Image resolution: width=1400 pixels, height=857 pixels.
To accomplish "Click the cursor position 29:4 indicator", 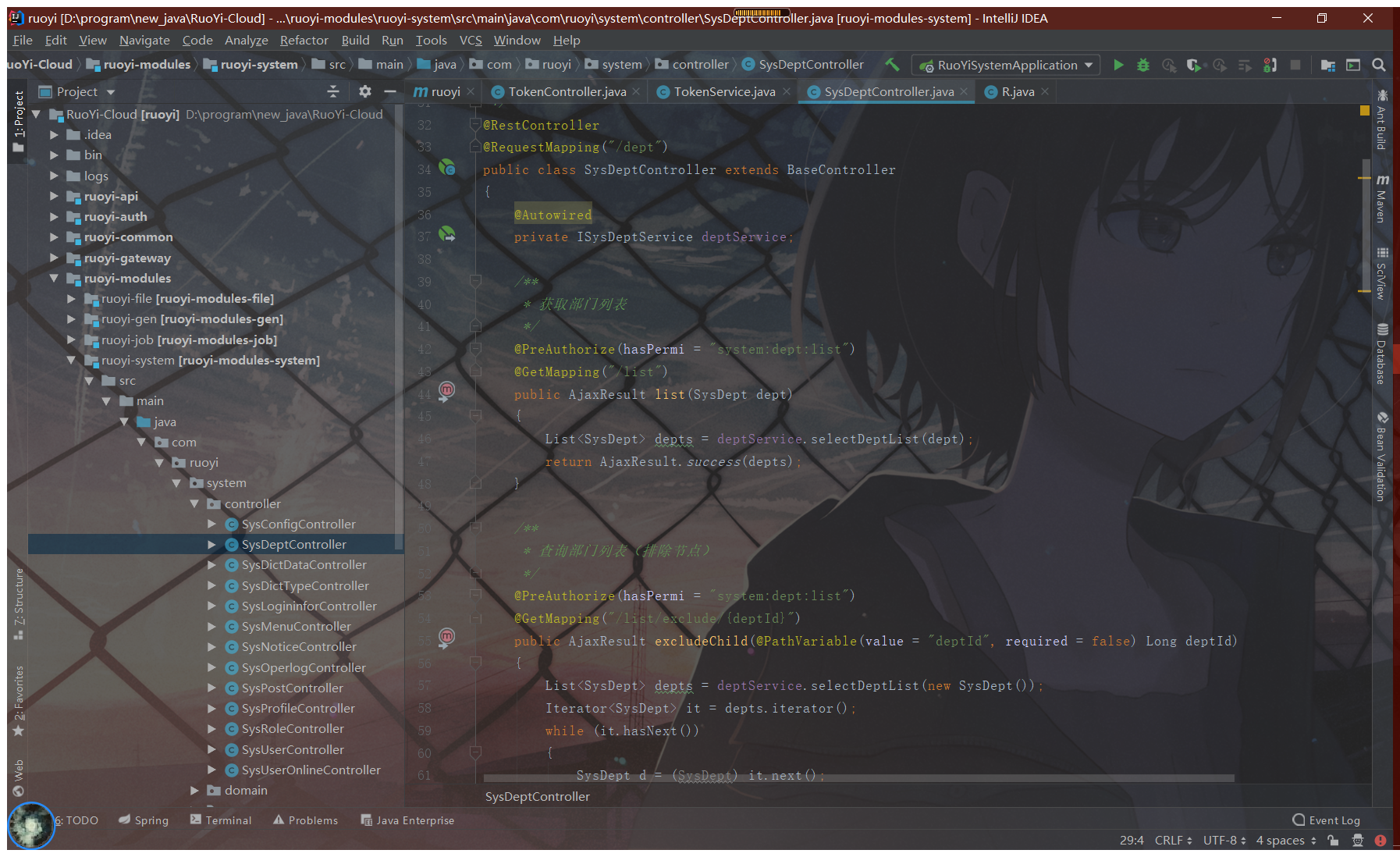I will [1132, 840].
